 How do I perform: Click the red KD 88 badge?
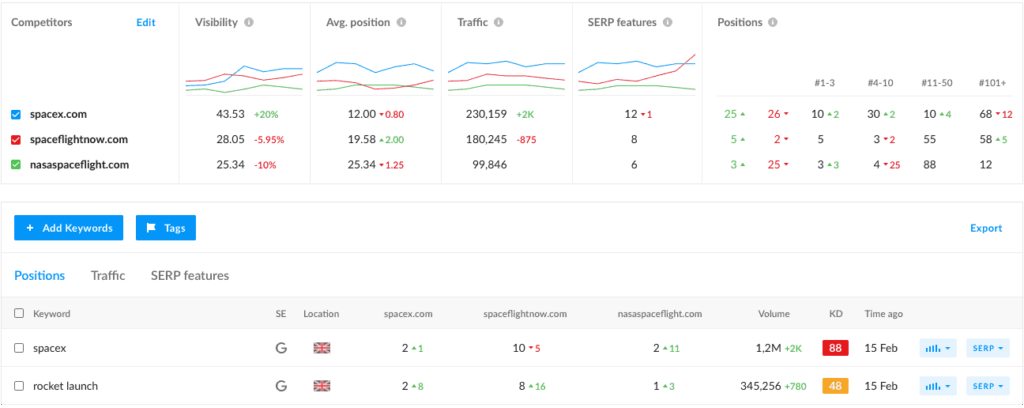pyautogui.click(x=835, y=348)
